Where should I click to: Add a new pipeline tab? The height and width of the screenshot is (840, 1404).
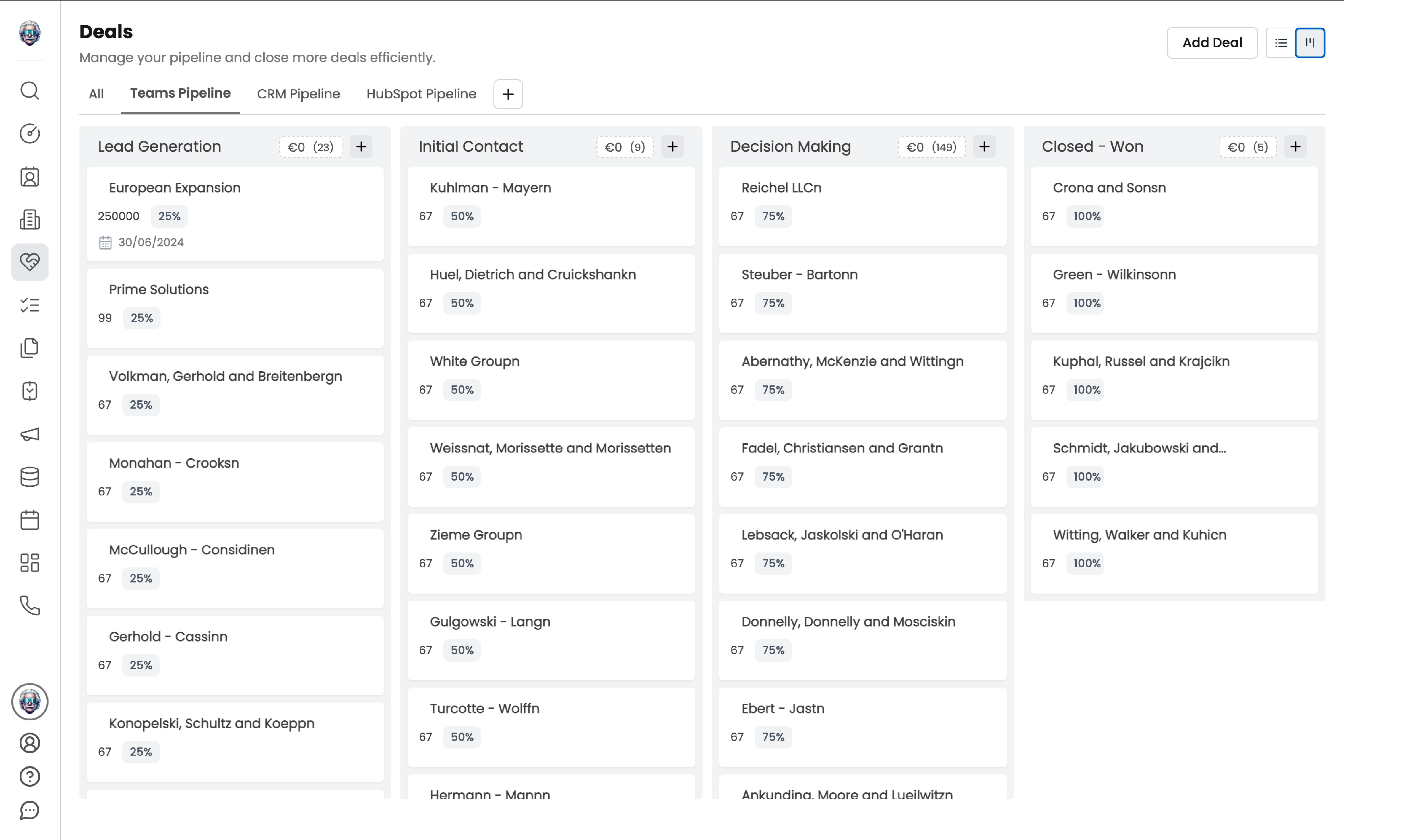click(x=508, y=94)
